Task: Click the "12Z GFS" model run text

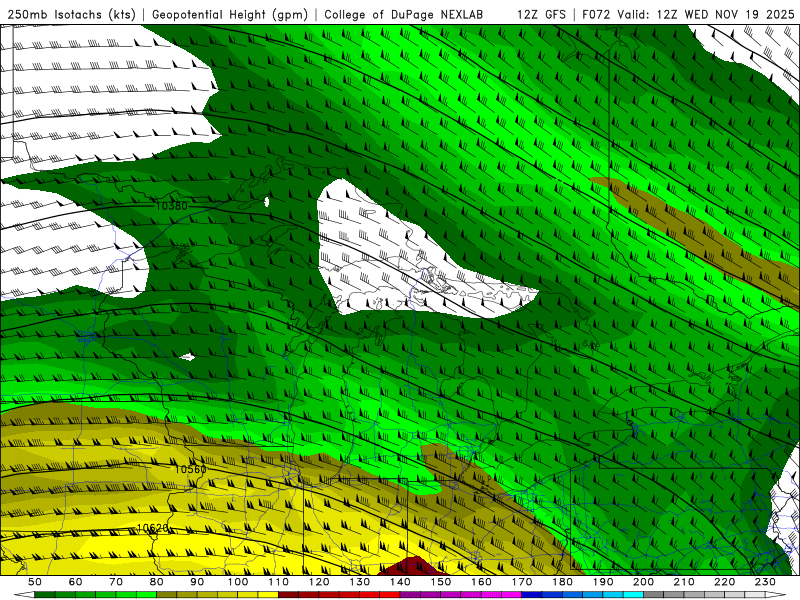Action: 541,15
